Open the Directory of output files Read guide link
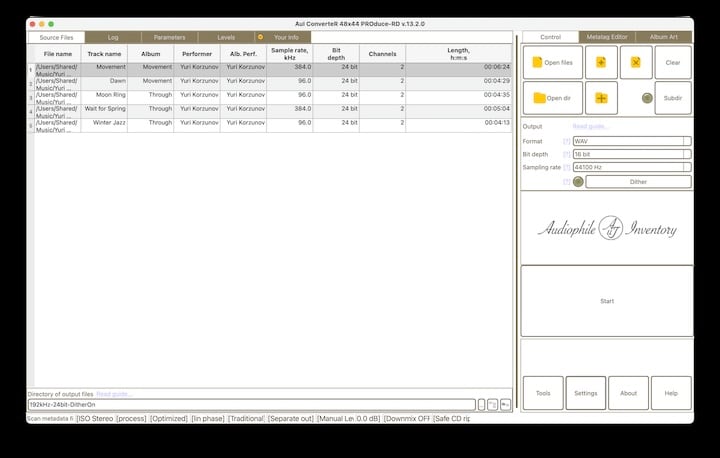This screenshot has height=458, width=720. tap(114, 394)
